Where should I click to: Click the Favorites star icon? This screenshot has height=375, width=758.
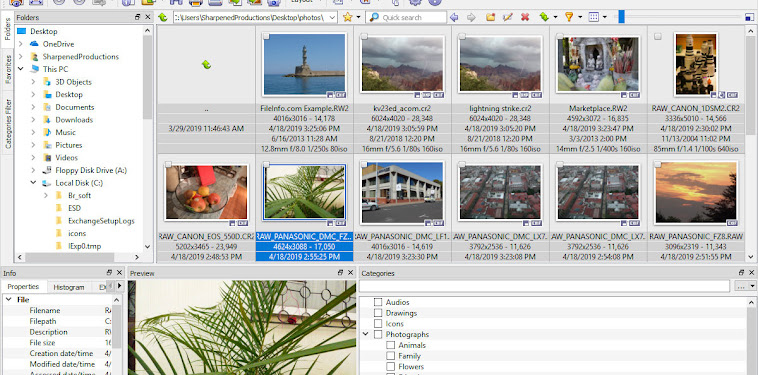347,17
